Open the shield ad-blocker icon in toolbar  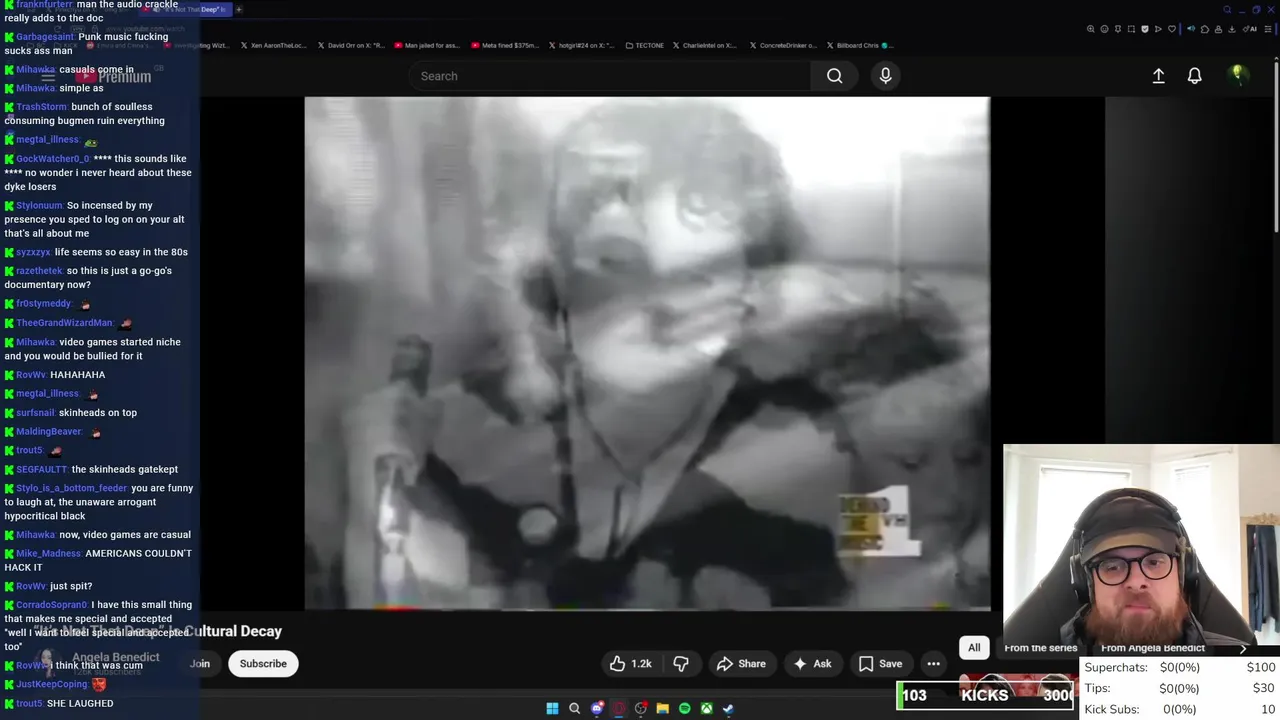click(x=1145, y=29)
